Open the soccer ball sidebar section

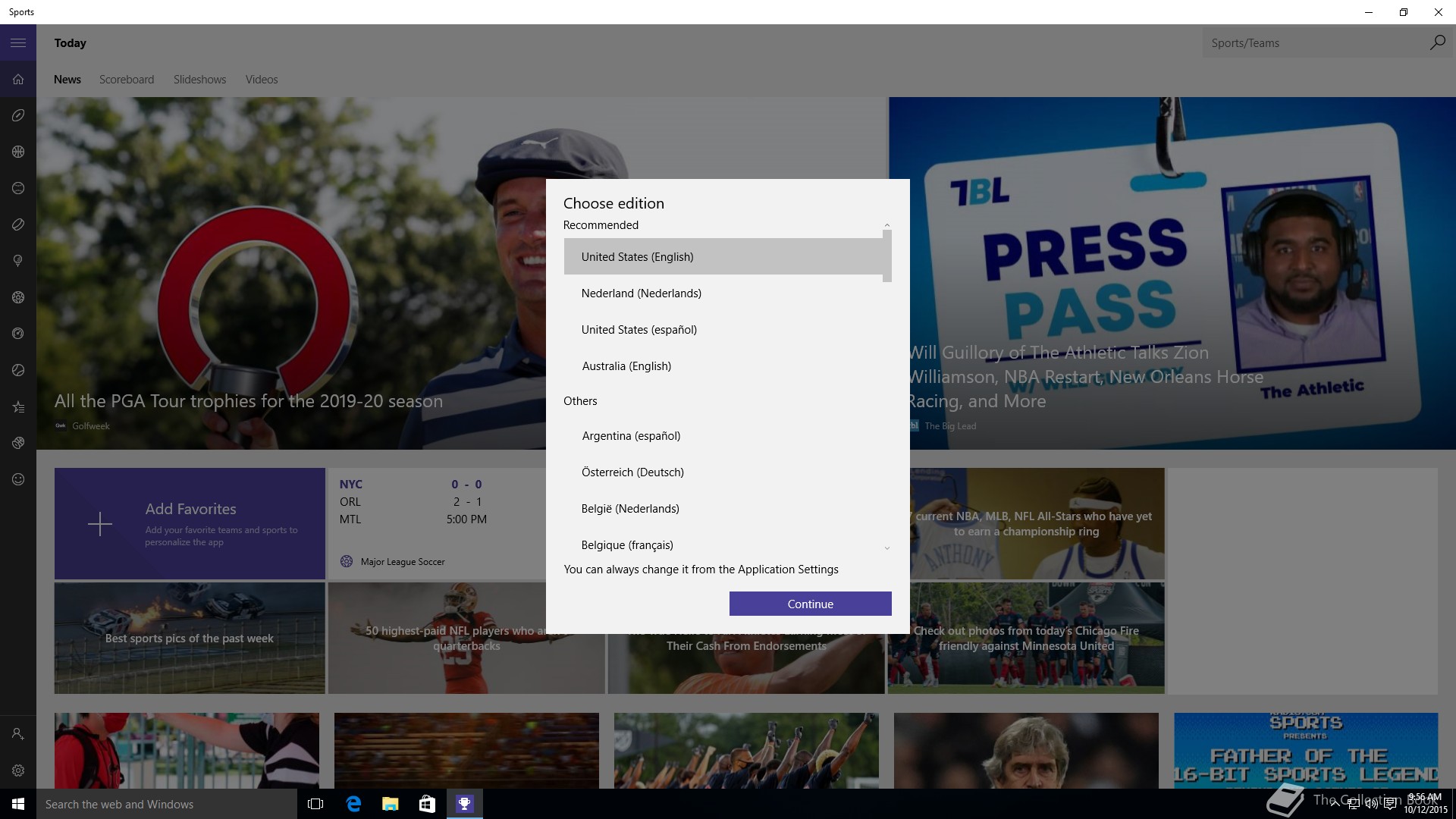click(x=18, y=297)
